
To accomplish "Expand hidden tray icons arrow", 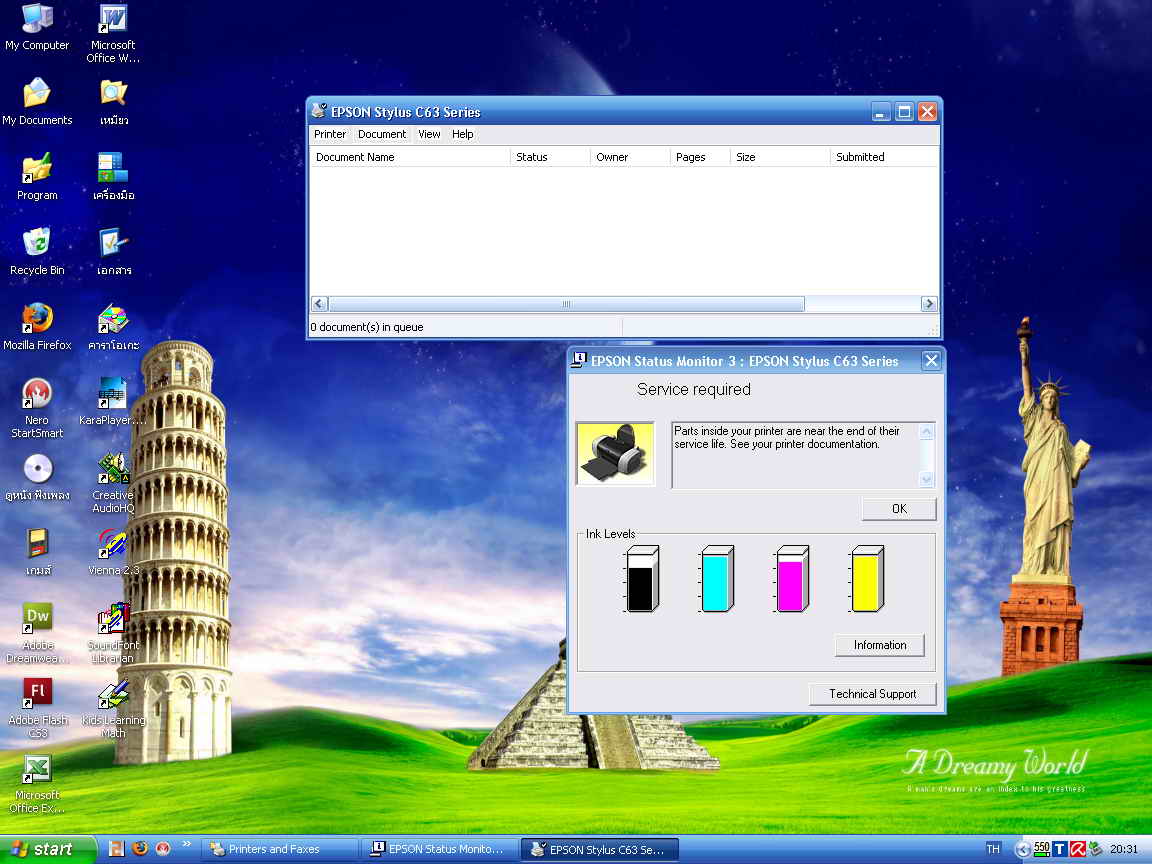I will click(1022, 849).
